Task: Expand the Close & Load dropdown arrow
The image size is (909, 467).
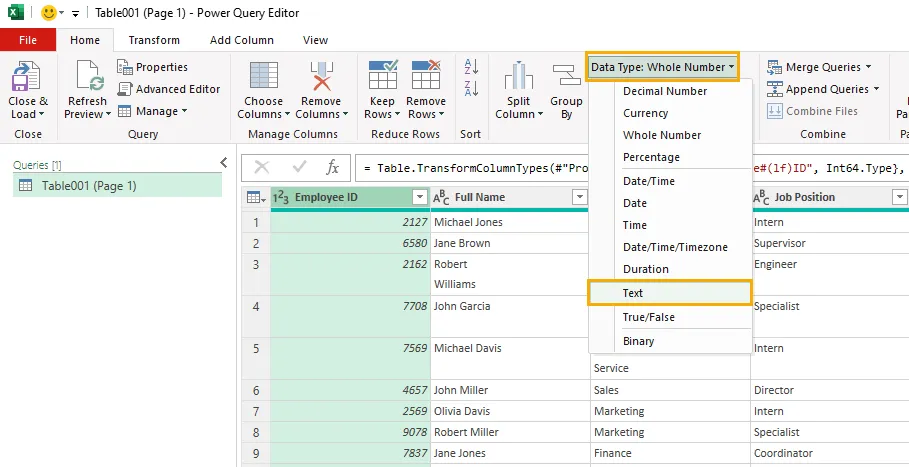Action: coord(41,115)
